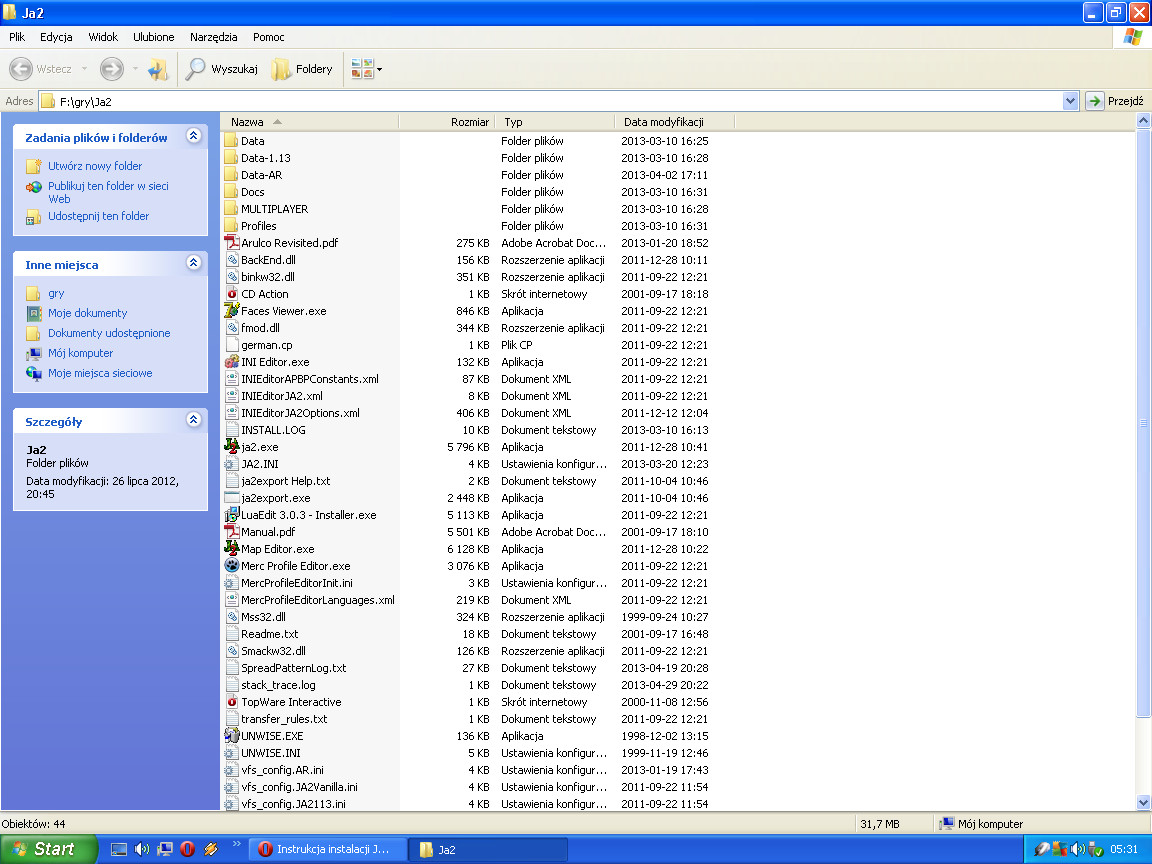The height and width of the screenshot is (864, 1152).
Task: Collapse the Zadania plików i folderów panel
Action: click(x=193, y=137)
